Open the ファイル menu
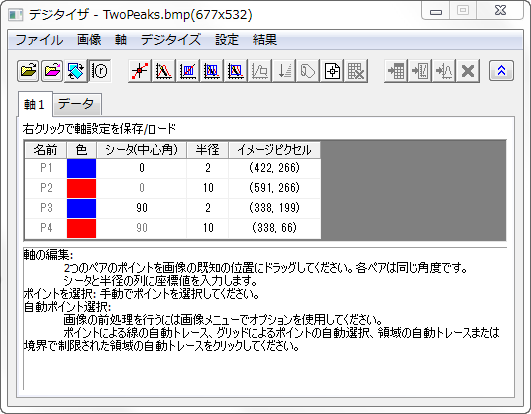 [39, 40]
